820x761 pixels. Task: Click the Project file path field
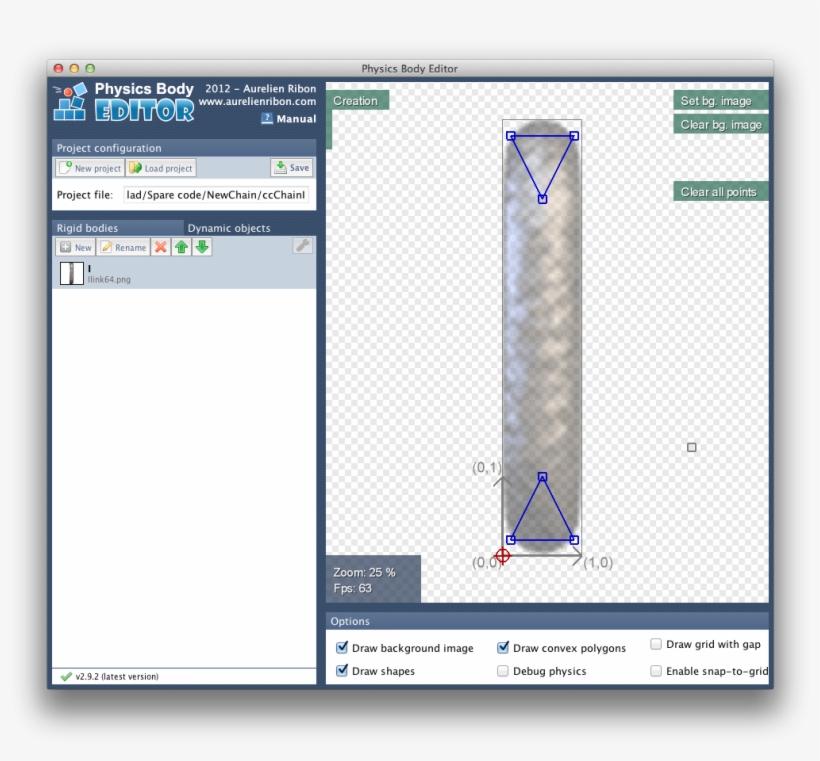tap(216, 195)
